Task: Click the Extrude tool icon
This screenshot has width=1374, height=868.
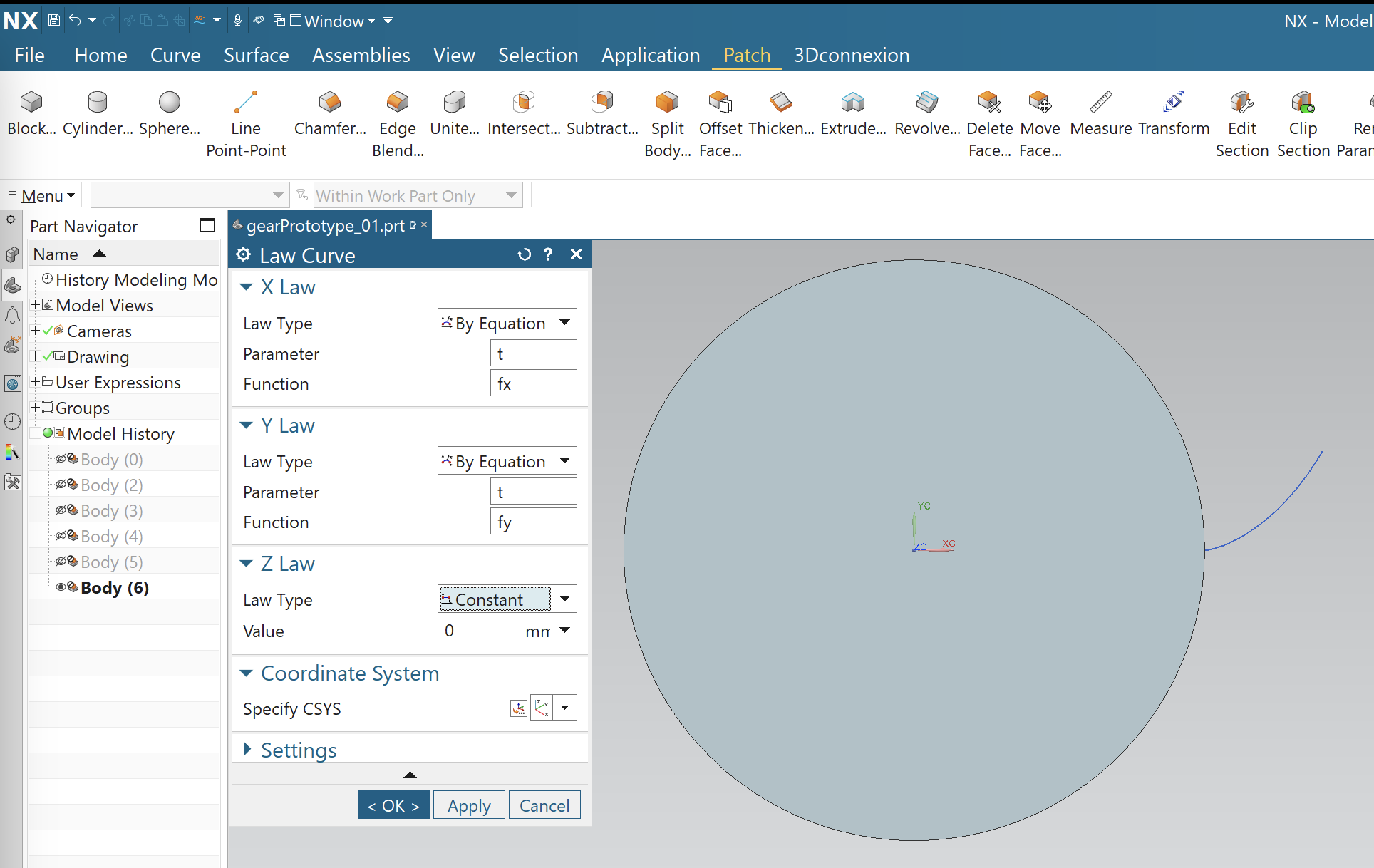Action: (x=852, y=103)
